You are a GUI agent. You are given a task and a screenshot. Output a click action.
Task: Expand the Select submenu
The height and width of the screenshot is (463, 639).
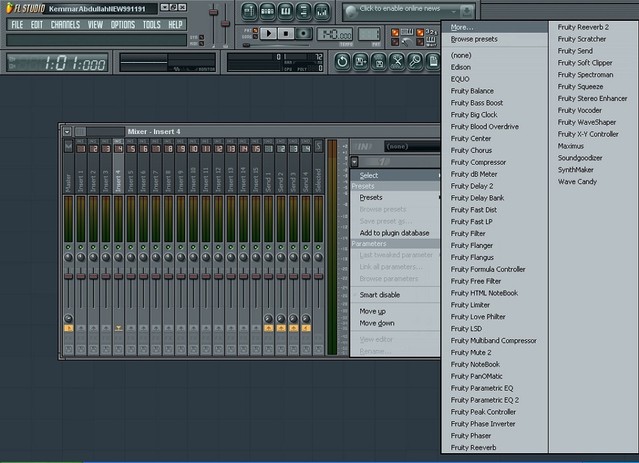tap(395, 176)
